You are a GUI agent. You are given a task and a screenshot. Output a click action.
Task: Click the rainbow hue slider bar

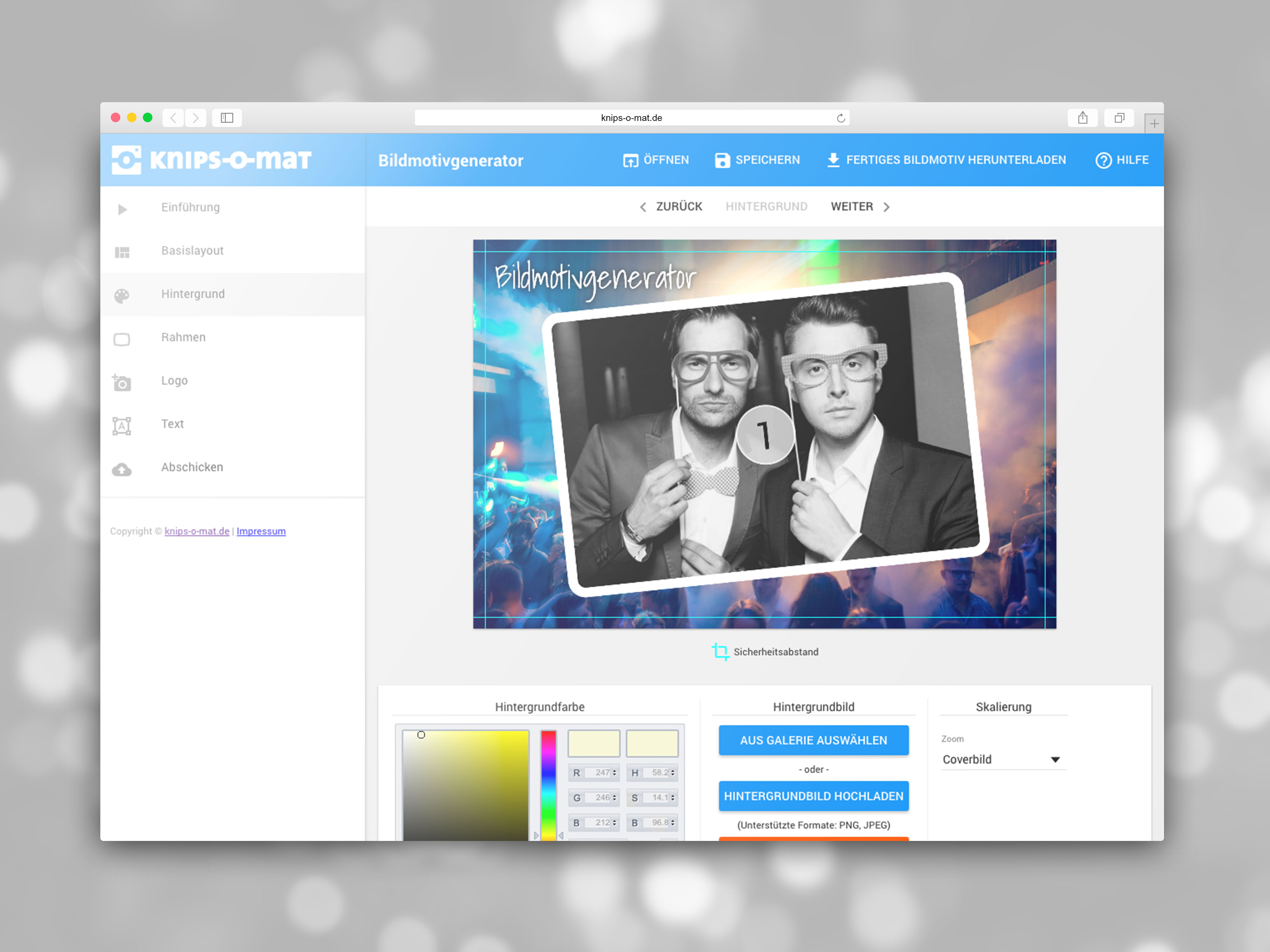point(548,785)
